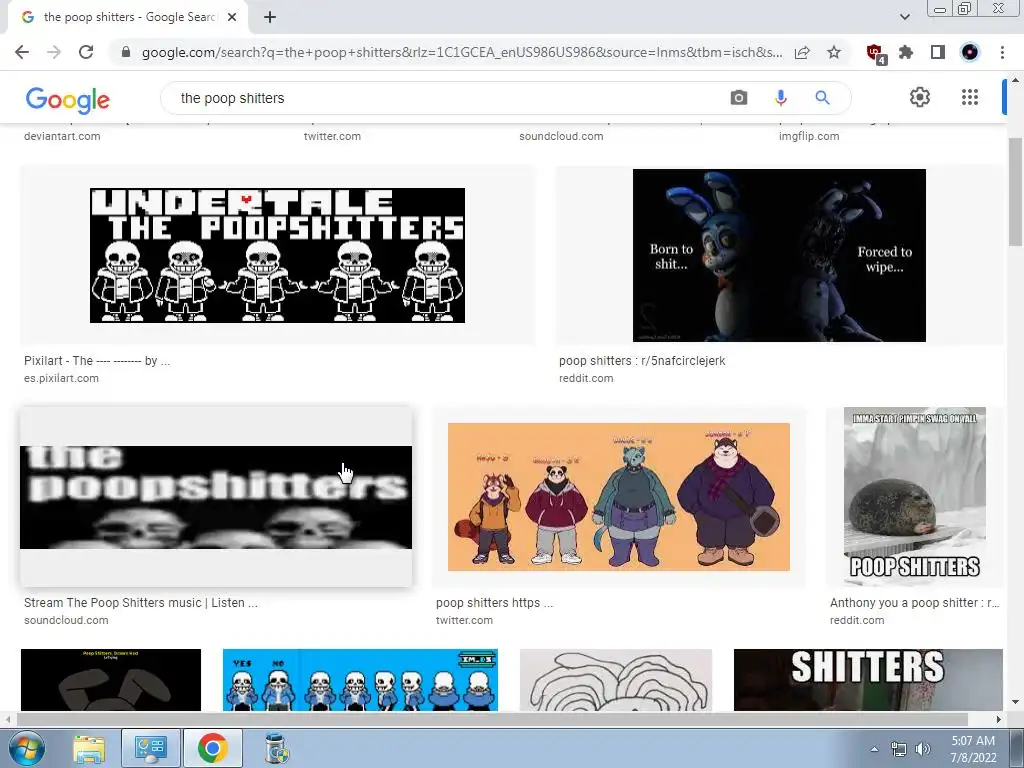Image resolution: width=1024 pixels, height=768 pixels.
Task: Click the Google logo
Action: 67,99
